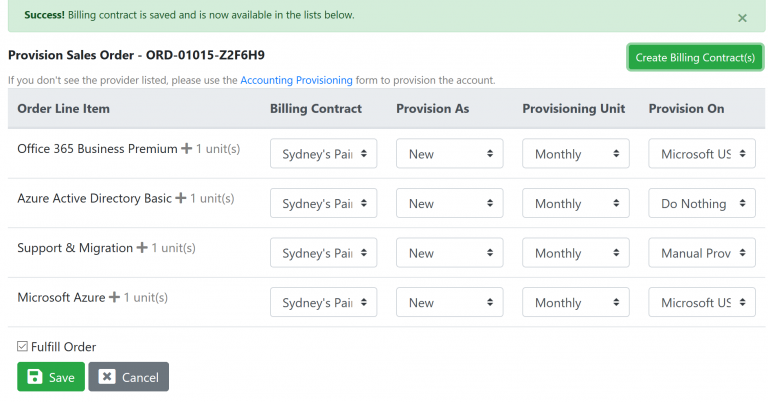Click the Cancel button label

pos(140,378)
